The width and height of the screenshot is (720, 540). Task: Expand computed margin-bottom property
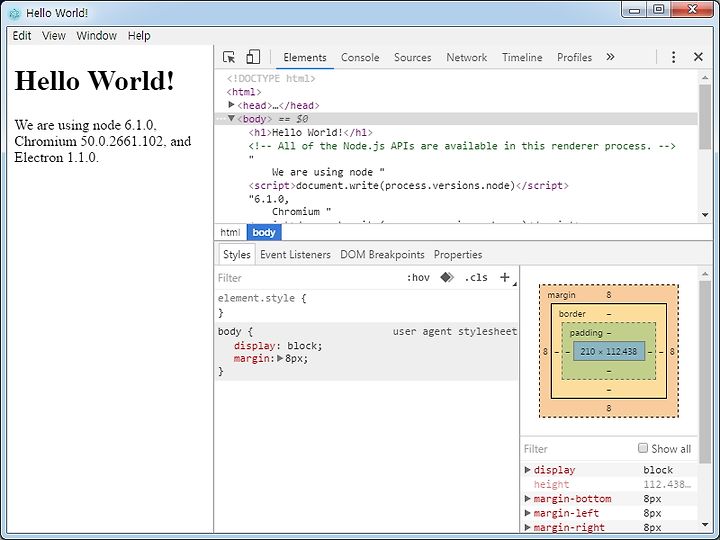[x=528, y=499]
